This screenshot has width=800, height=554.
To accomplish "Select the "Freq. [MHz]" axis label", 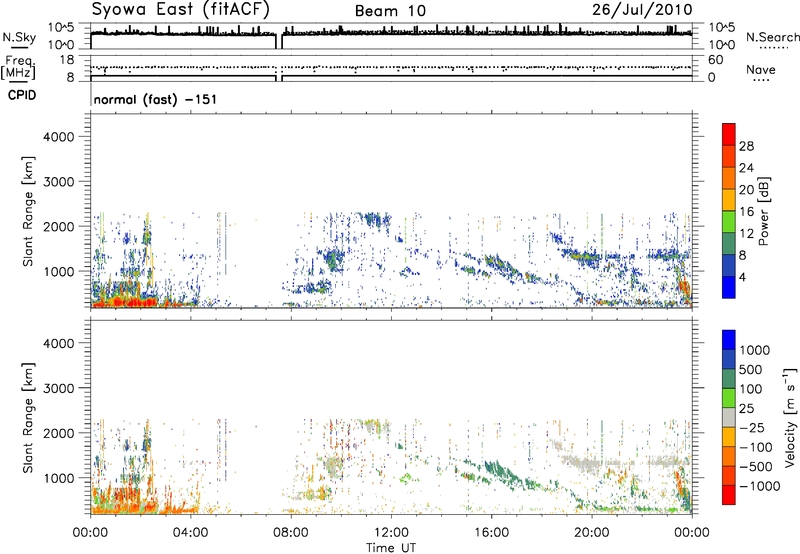I will (18, 68).
